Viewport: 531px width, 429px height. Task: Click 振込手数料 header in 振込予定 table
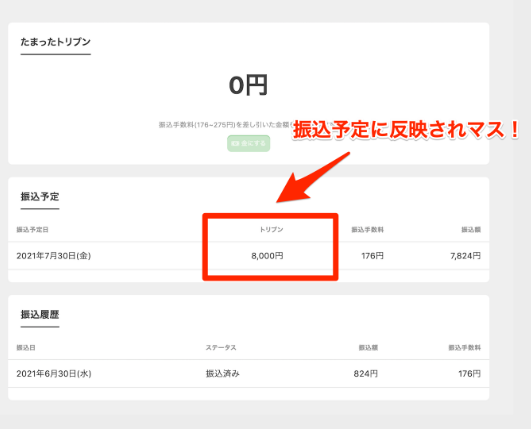pyautogui.click(x=367, y=230)
